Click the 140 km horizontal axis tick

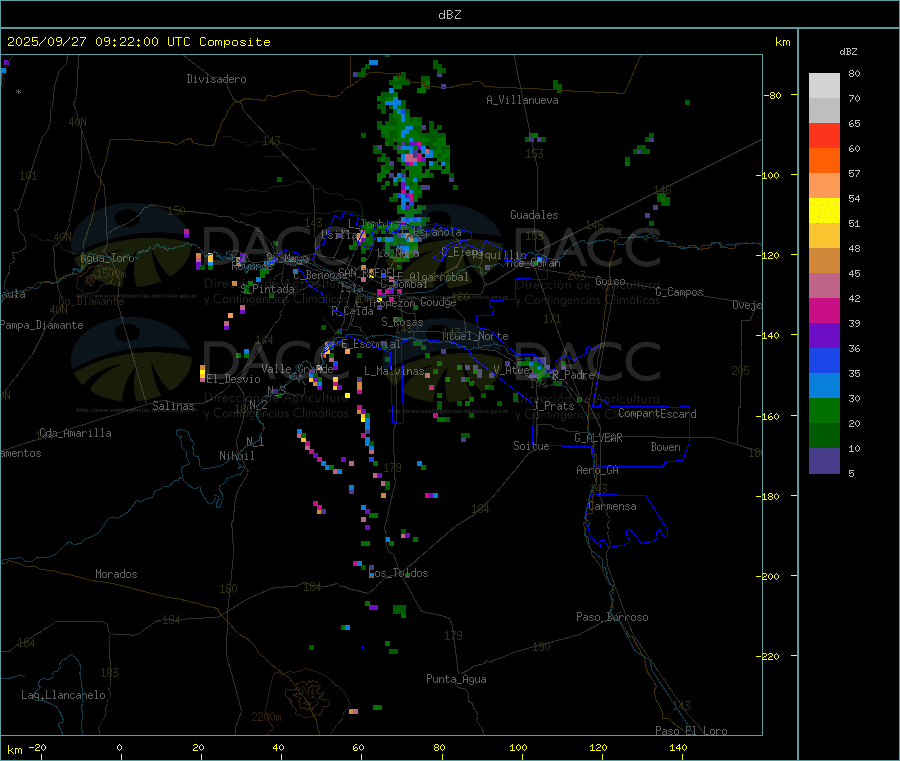pos(678,748)
